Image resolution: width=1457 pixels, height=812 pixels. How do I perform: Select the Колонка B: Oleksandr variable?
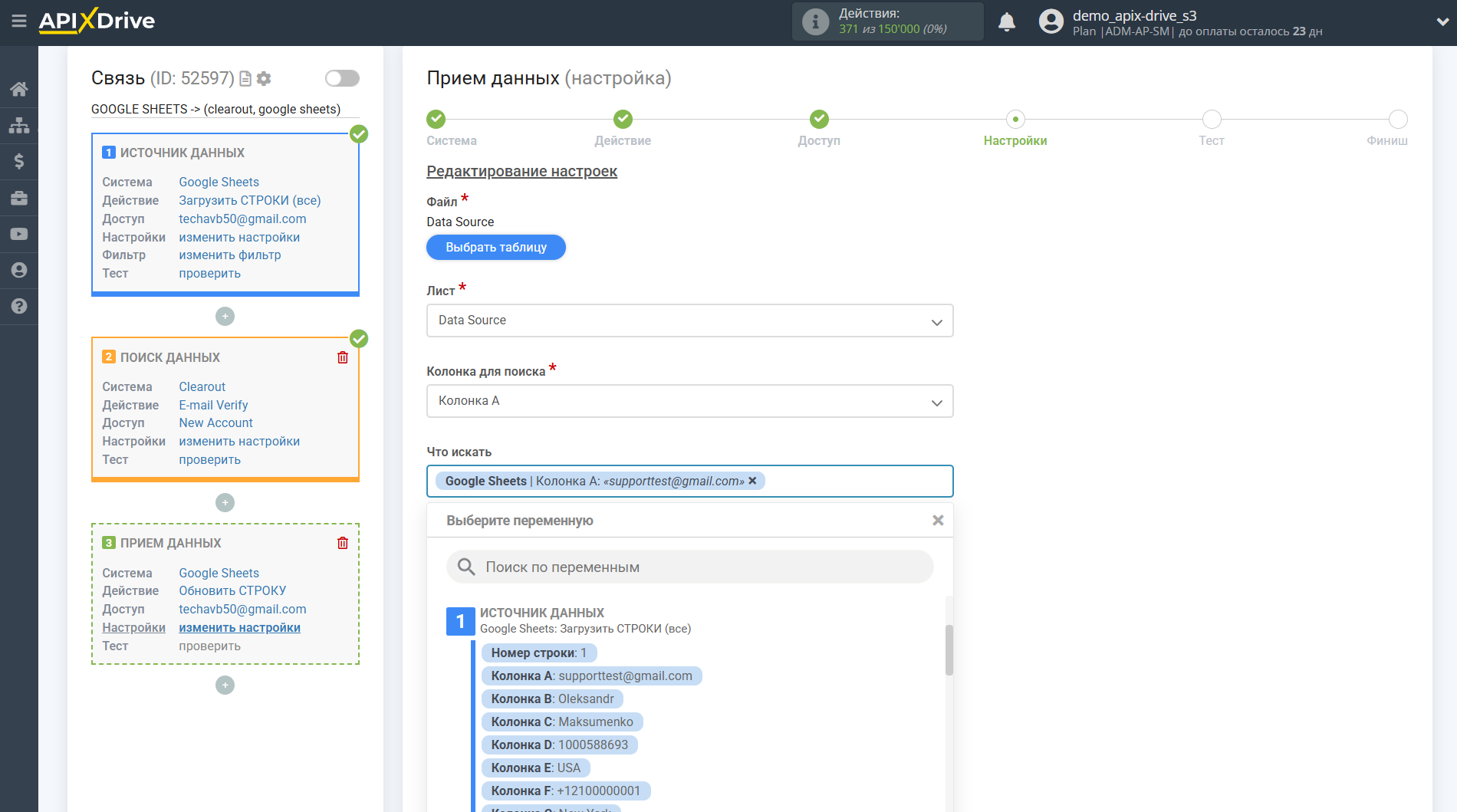click(x=552, y=699)
